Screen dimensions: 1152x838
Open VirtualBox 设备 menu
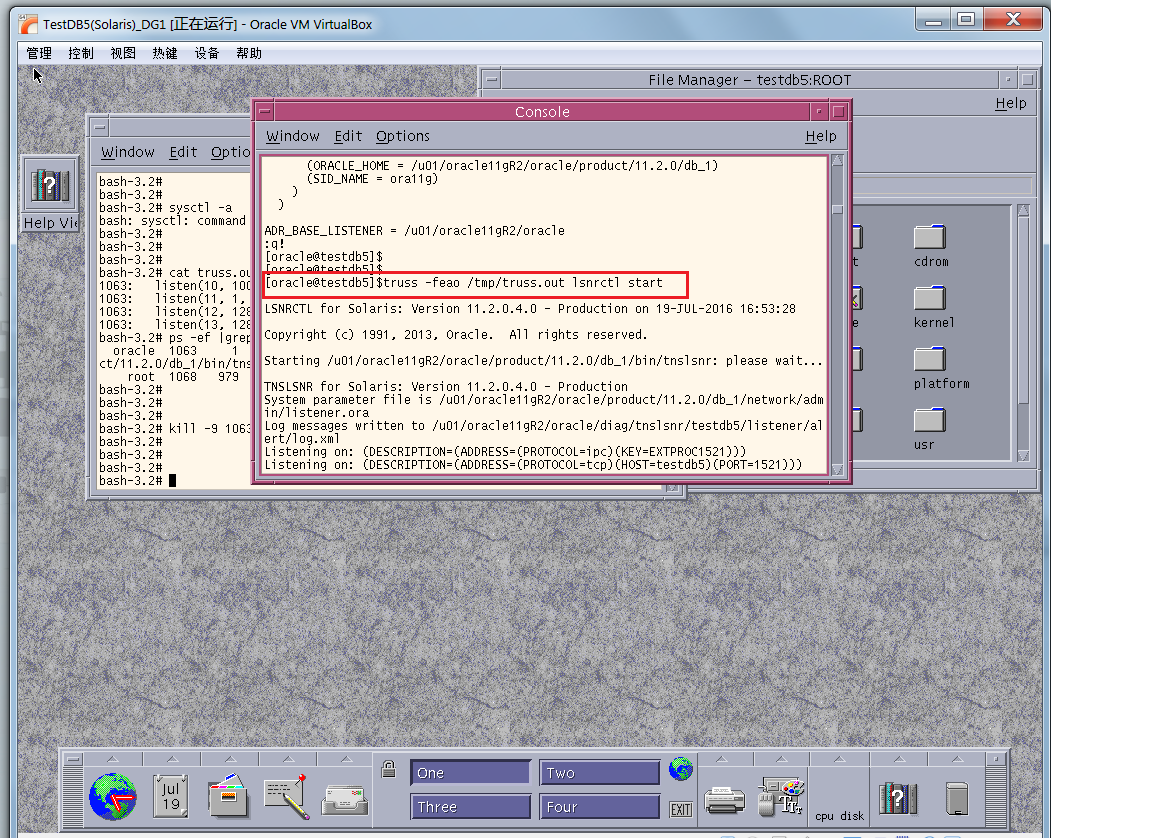(206, 53)
